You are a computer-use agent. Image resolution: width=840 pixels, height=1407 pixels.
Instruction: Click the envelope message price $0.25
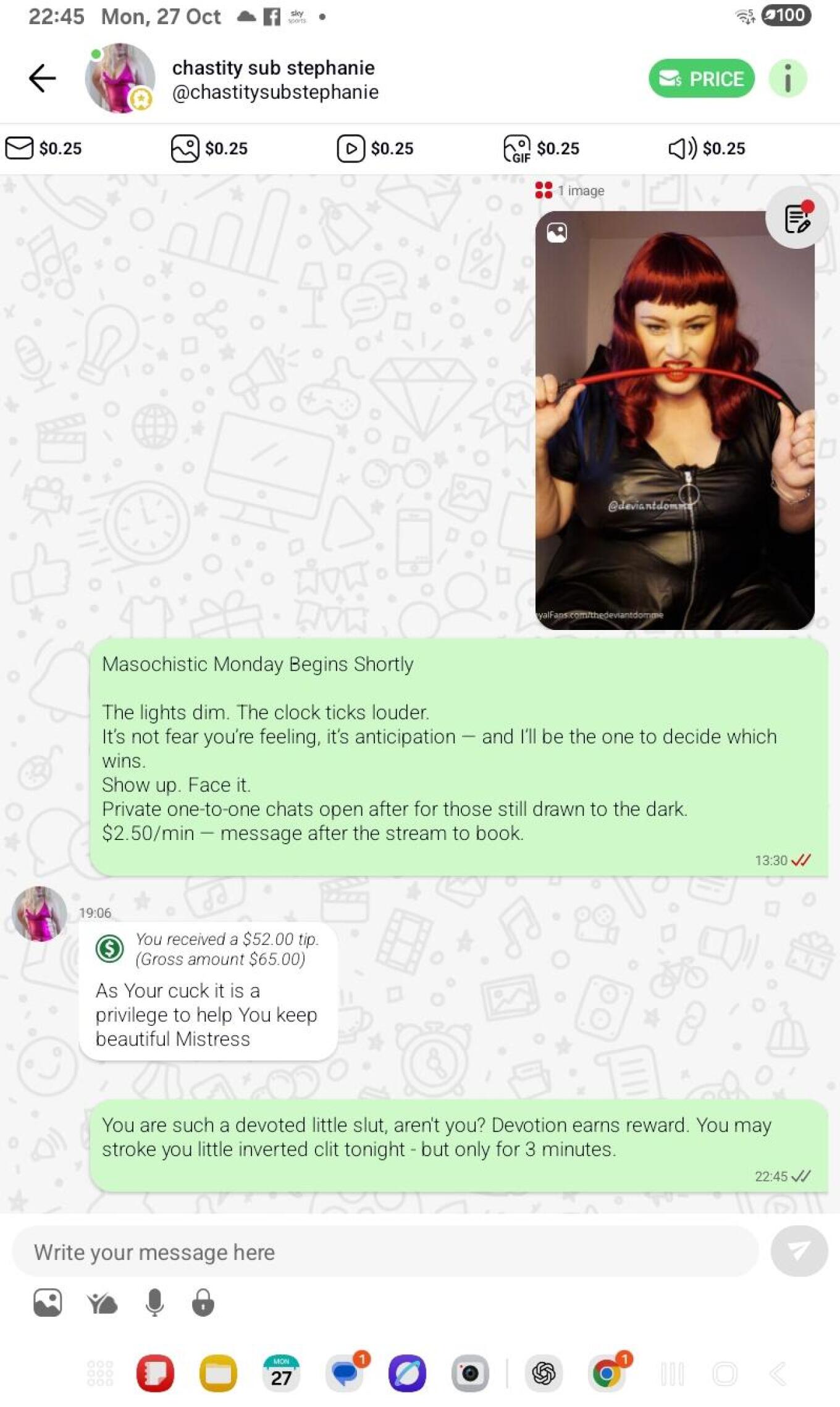click(44, 148)
